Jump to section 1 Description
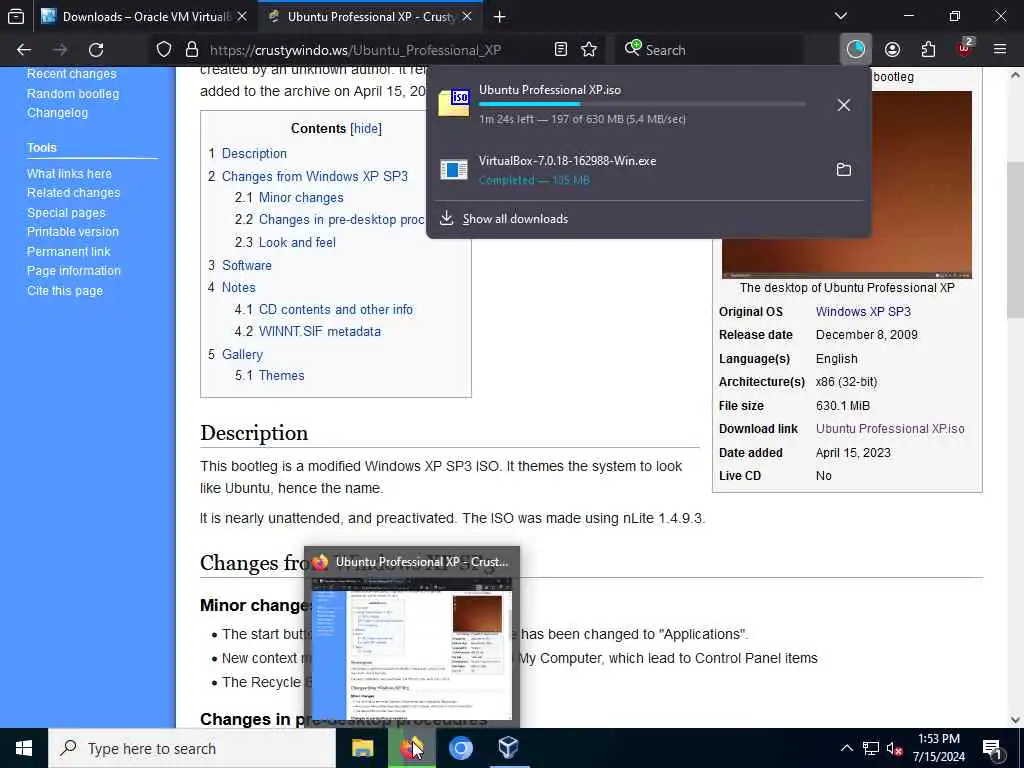 pos(254,153)
